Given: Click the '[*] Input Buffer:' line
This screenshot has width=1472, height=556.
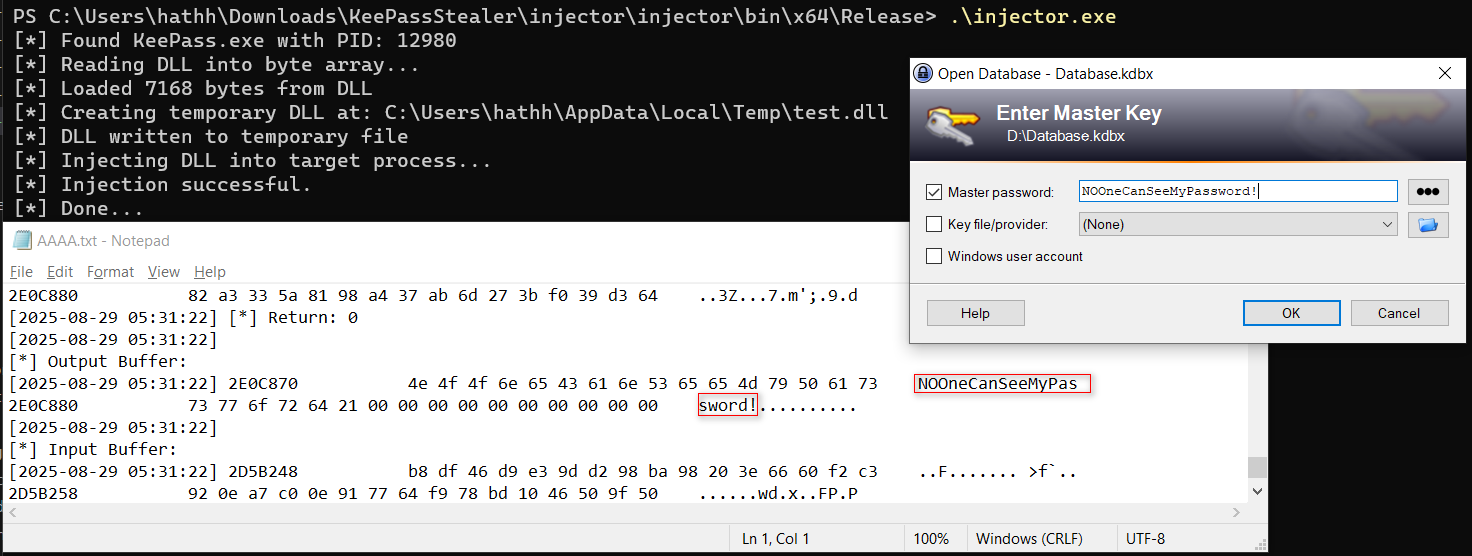Looking at the screenshot, I should (x=93, y=450).
